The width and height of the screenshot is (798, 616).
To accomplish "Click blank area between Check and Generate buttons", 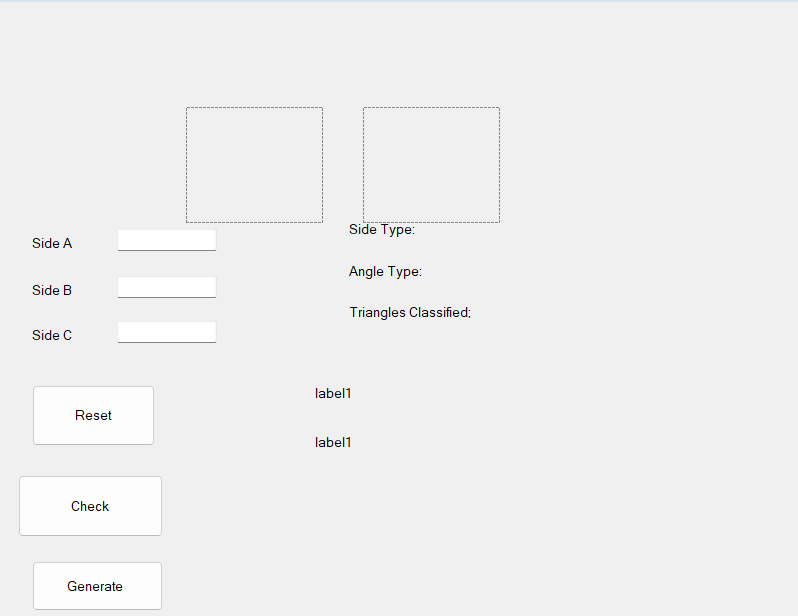I will pos(94,549).
